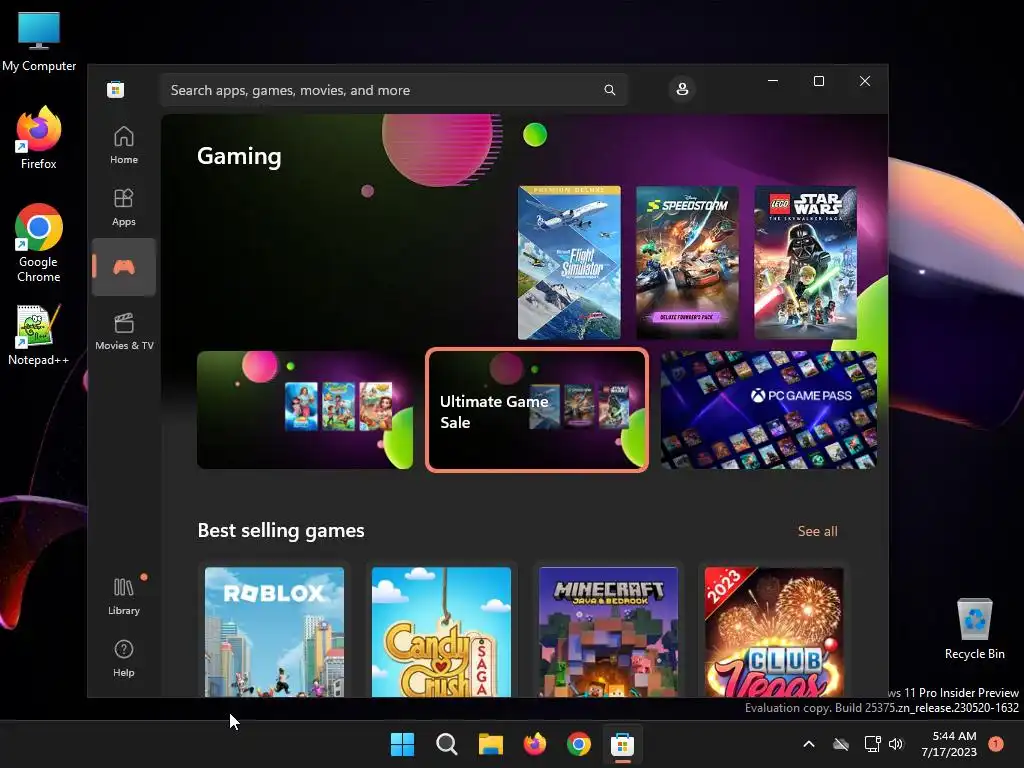Screen dimensions: 1024x768
Task: Open the family games collection banner
Action: coord(305,409)
